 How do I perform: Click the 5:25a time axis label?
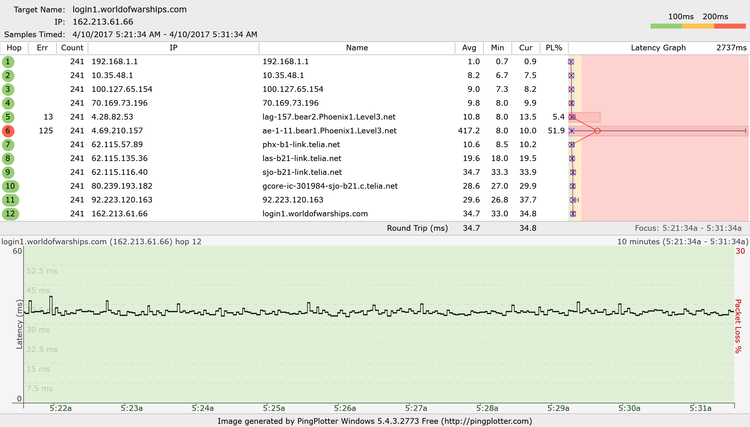274,408
